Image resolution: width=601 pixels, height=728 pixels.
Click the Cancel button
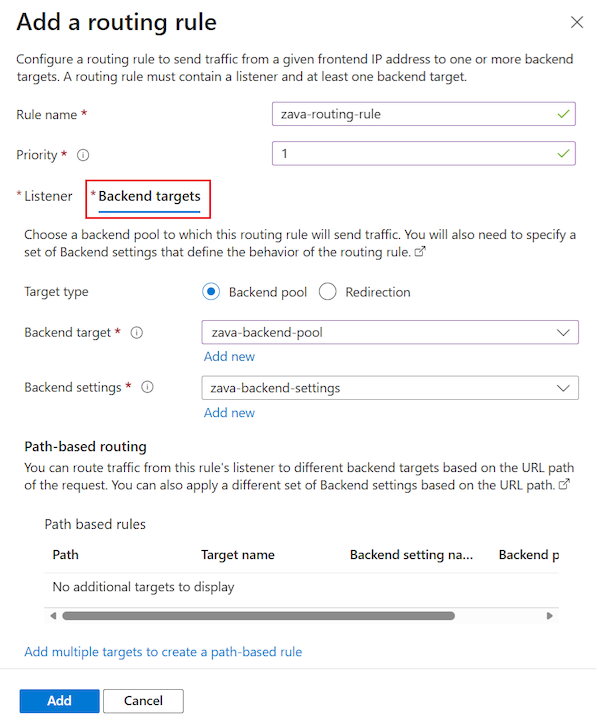point(143,701)
